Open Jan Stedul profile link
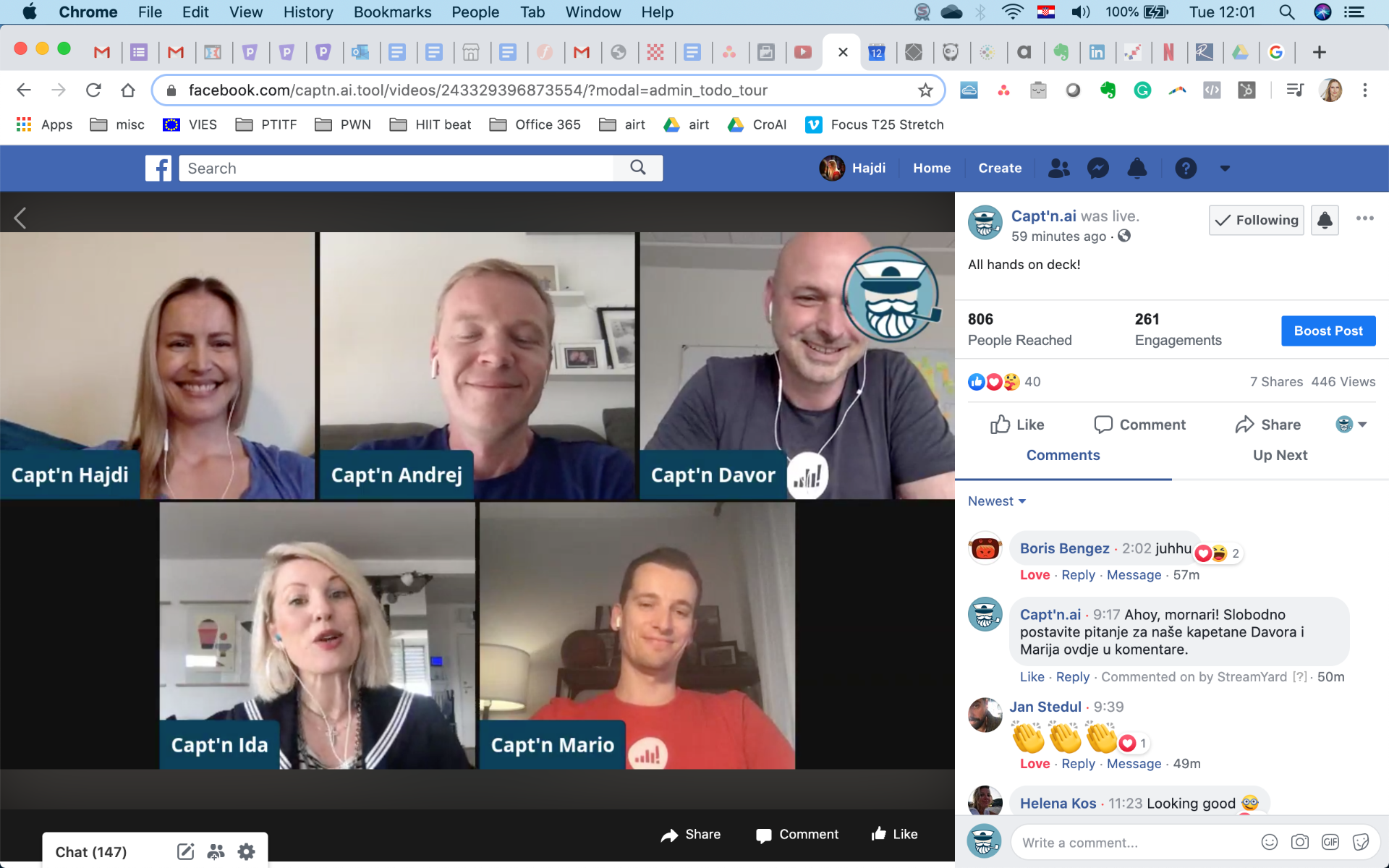This screenshot has height=868, width=1389. (x=1045, y=707)
